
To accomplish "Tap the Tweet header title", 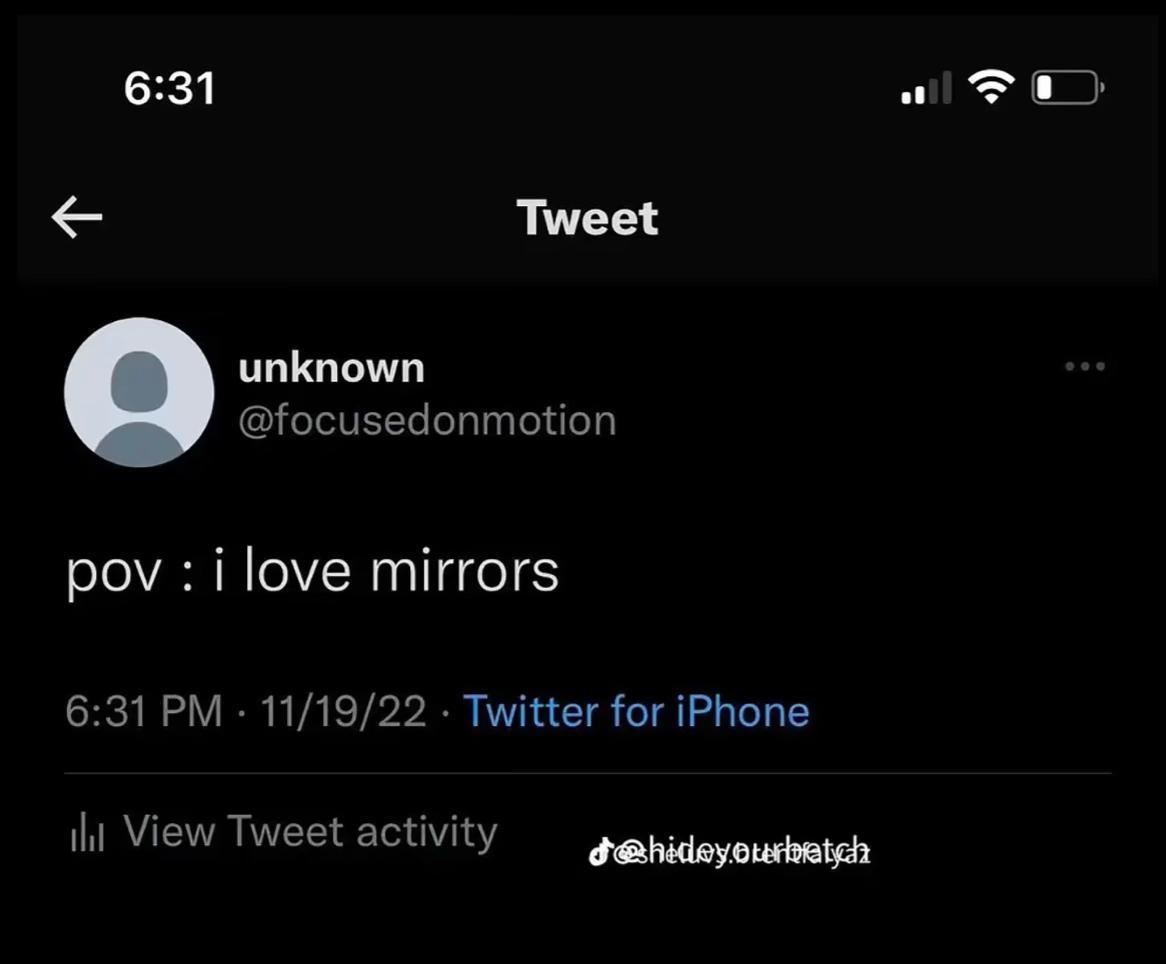I will point(587,218).
